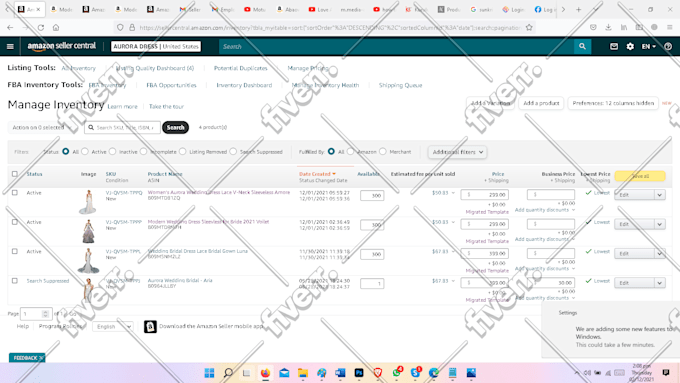Click the black Search button
Screen dimensions: 680x383
(x=175, y=127)
